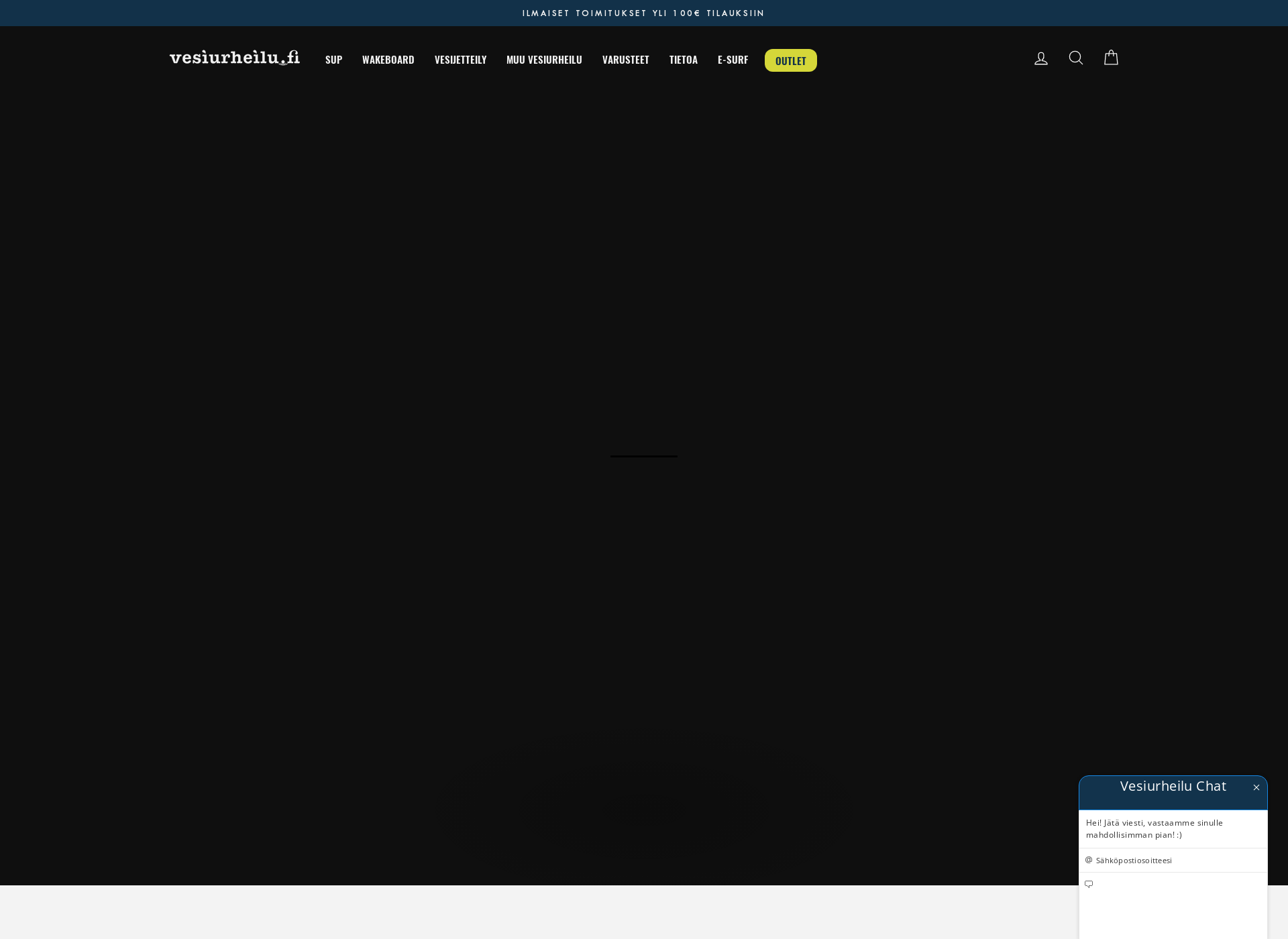Open the E-Surf menu
This screenshot has height=939, width=1288.
point(733,60)
